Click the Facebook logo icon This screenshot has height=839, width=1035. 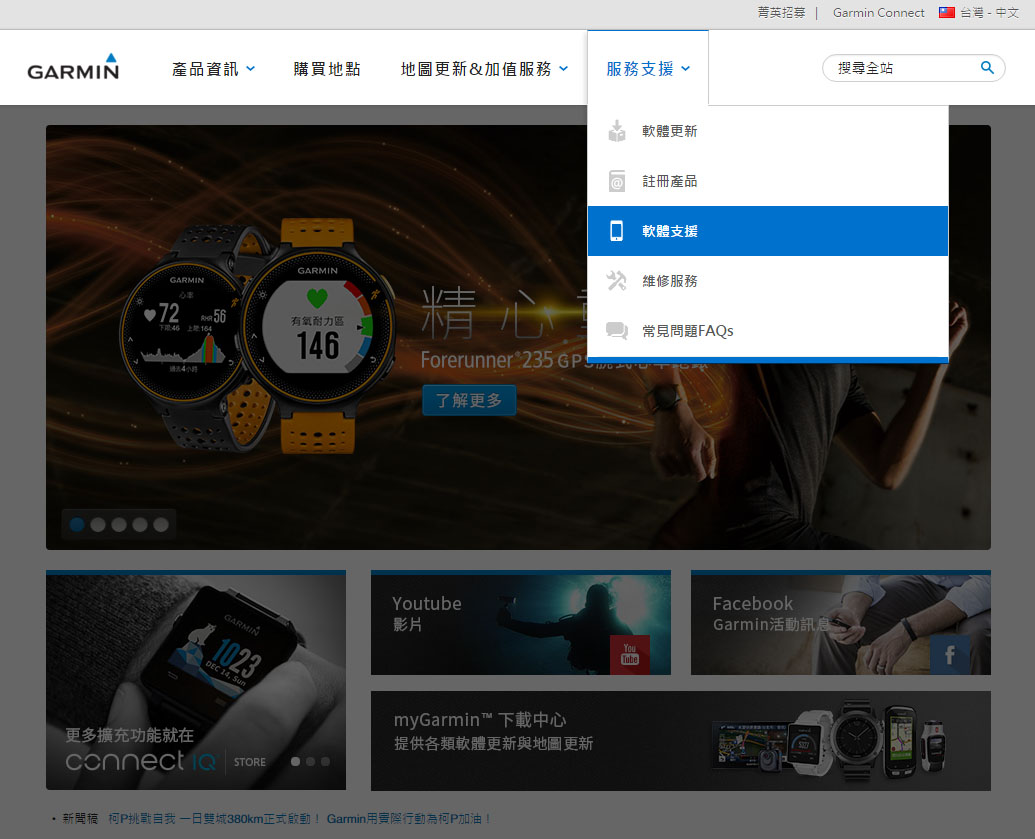tap(950, 654)
